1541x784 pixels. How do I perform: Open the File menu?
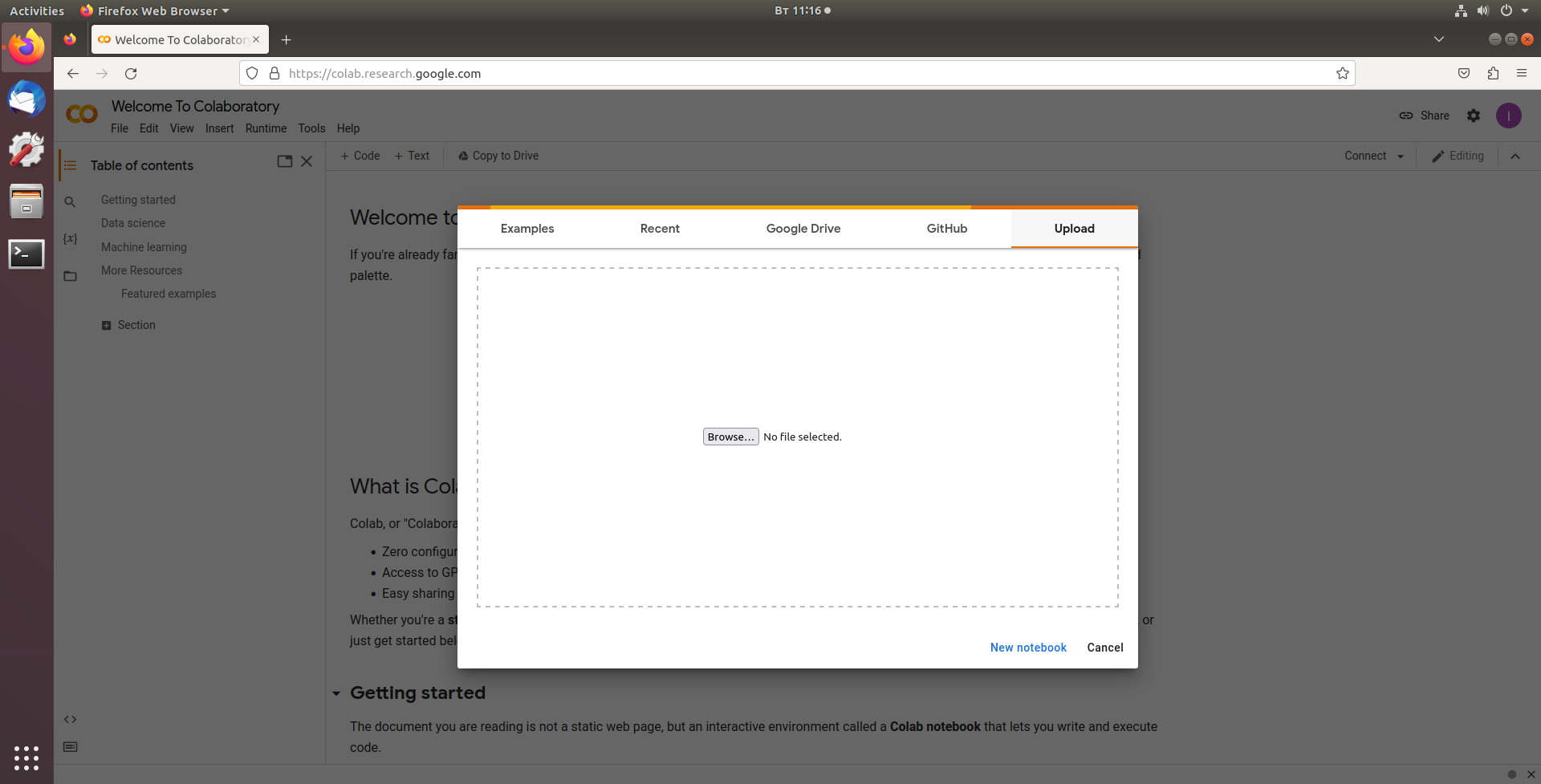[120, 128]
